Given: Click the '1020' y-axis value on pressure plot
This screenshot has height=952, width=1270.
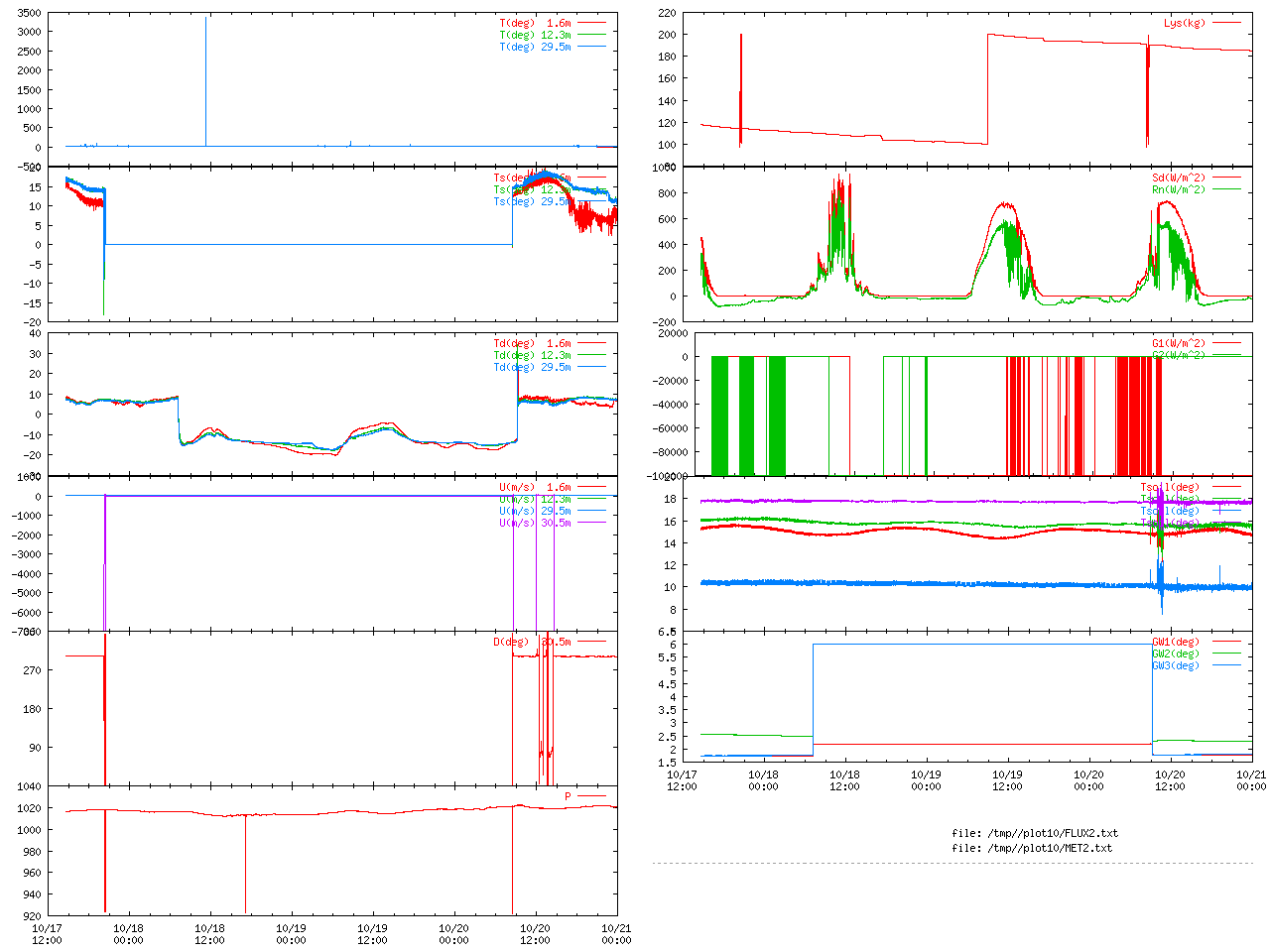Looking at the screenshot, I should pyautogui.click(x=30, y=808).
